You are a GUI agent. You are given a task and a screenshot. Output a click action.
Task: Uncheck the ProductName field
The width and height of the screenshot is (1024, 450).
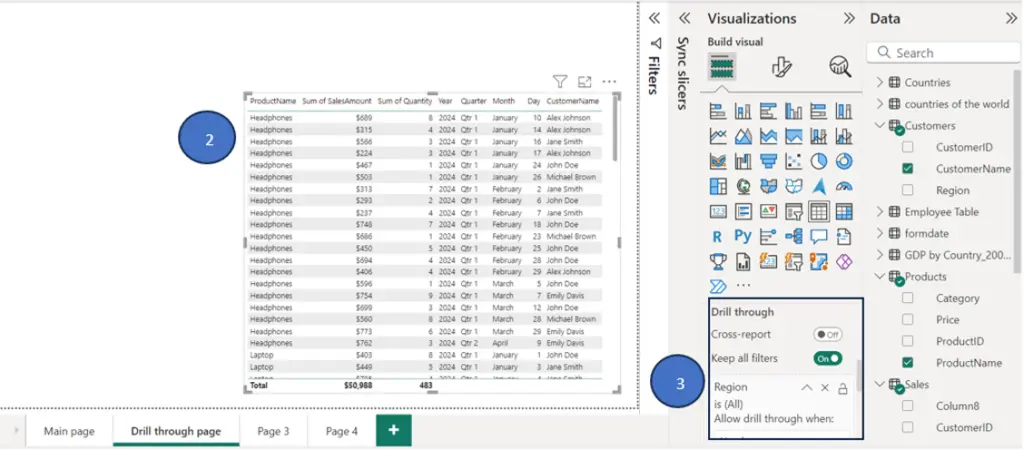[908, 362]
